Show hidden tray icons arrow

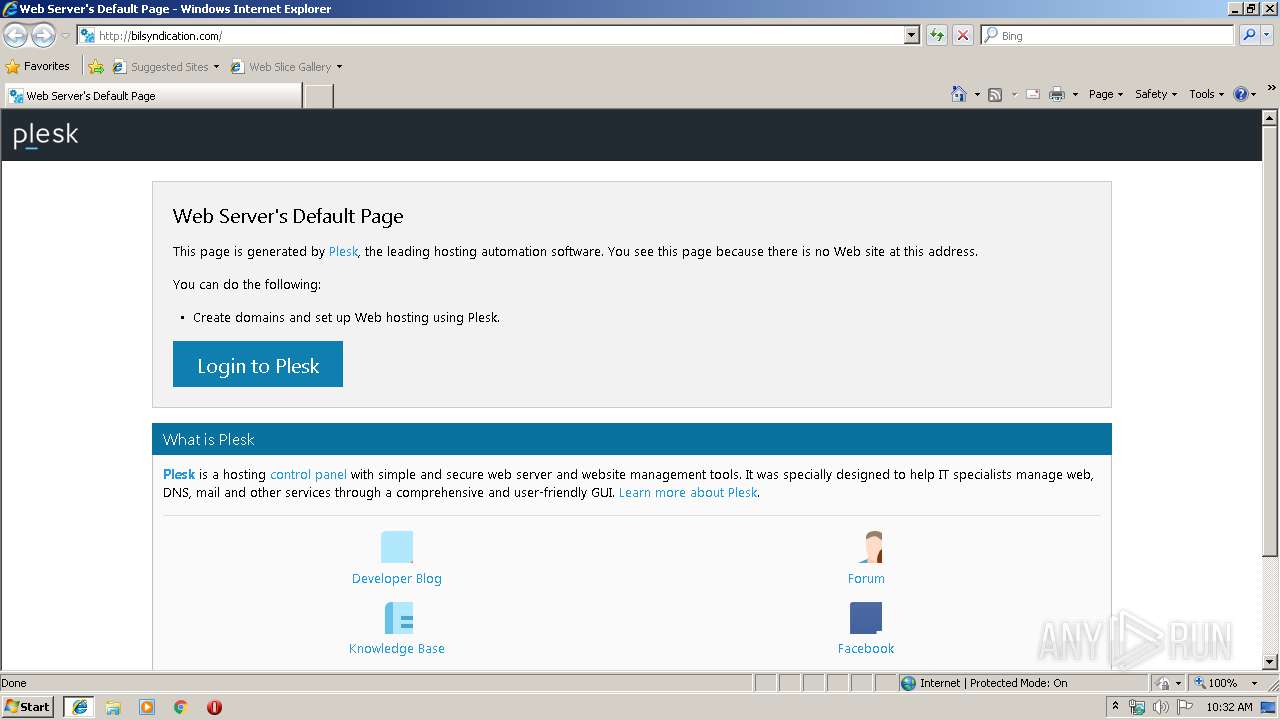tap(1116, 707)
